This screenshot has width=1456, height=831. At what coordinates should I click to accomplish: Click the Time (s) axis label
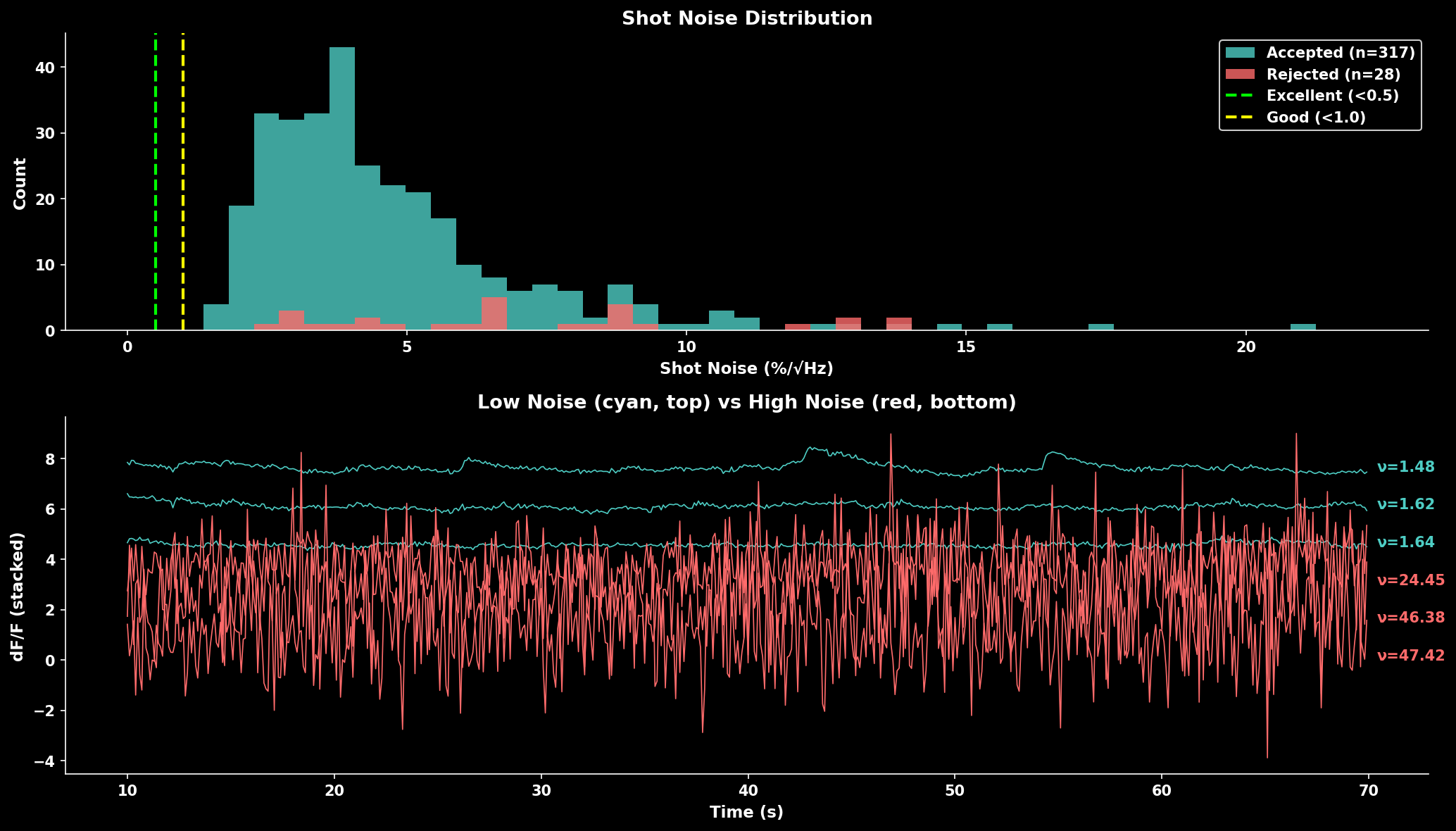click(x=746, y=812)
